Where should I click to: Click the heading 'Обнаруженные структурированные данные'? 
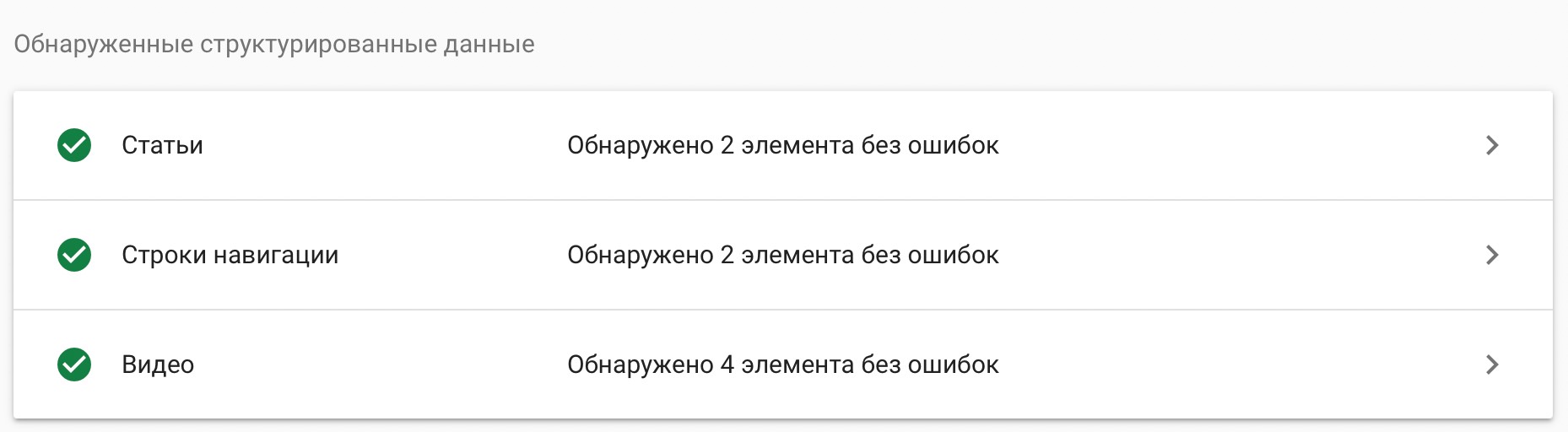274,44
